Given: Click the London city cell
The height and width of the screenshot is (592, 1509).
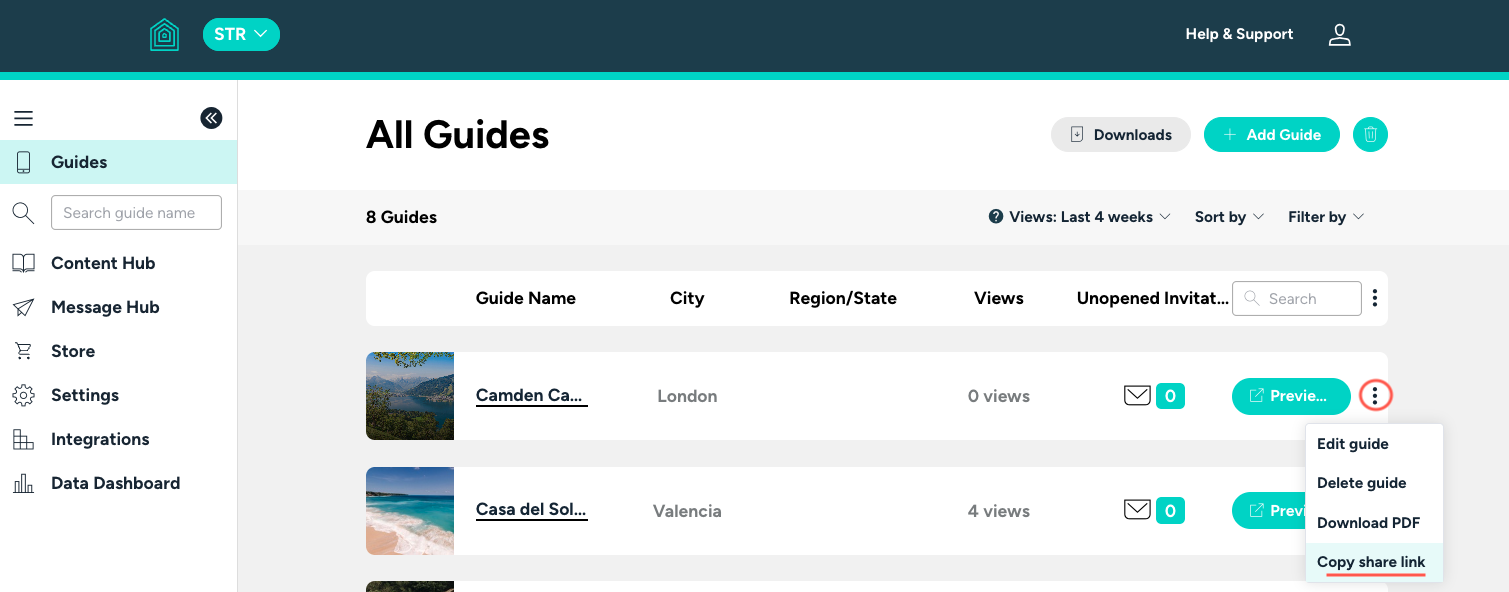Looking at the screenshot, I should (687, 396).
